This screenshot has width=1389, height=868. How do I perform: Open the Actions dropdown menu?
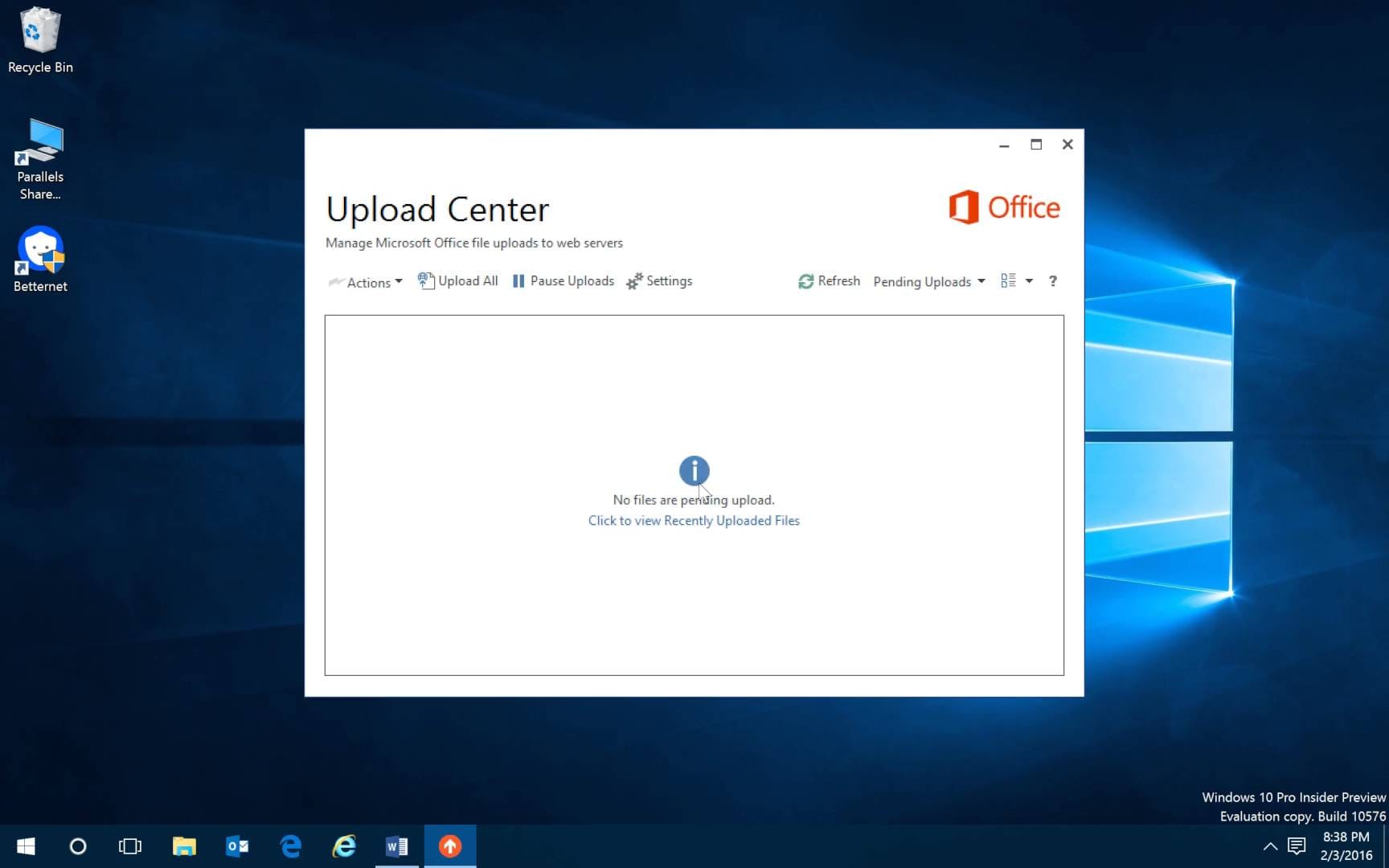pos(366,282)
